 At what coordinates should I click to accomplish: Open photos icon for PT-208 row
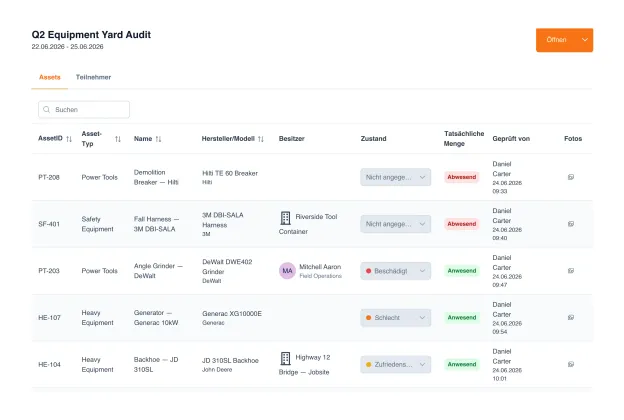(x=571, y=177)
